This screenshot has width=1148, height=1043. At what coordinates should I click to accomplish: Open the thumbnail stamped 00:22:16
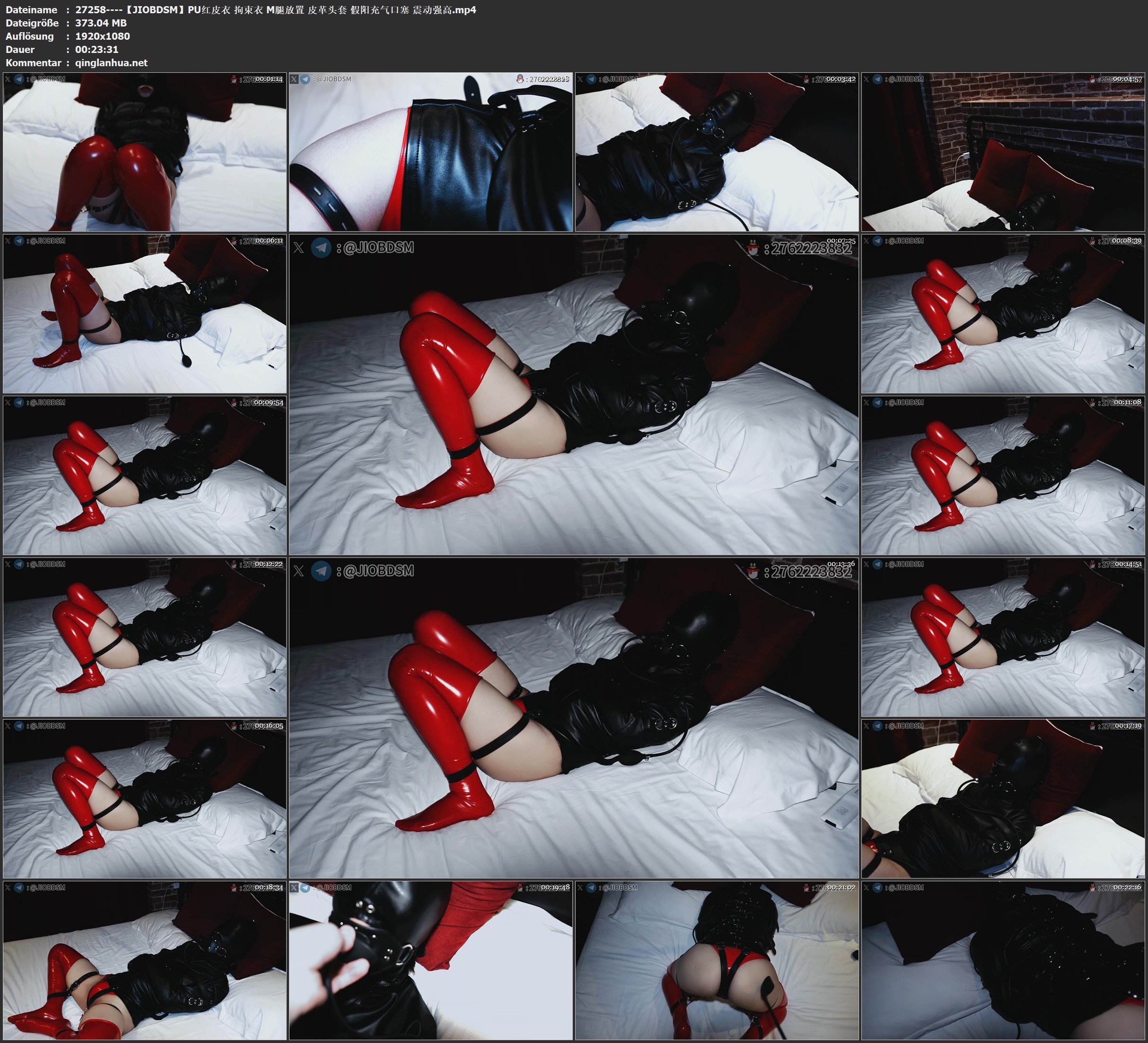[x=1003, y=960]
